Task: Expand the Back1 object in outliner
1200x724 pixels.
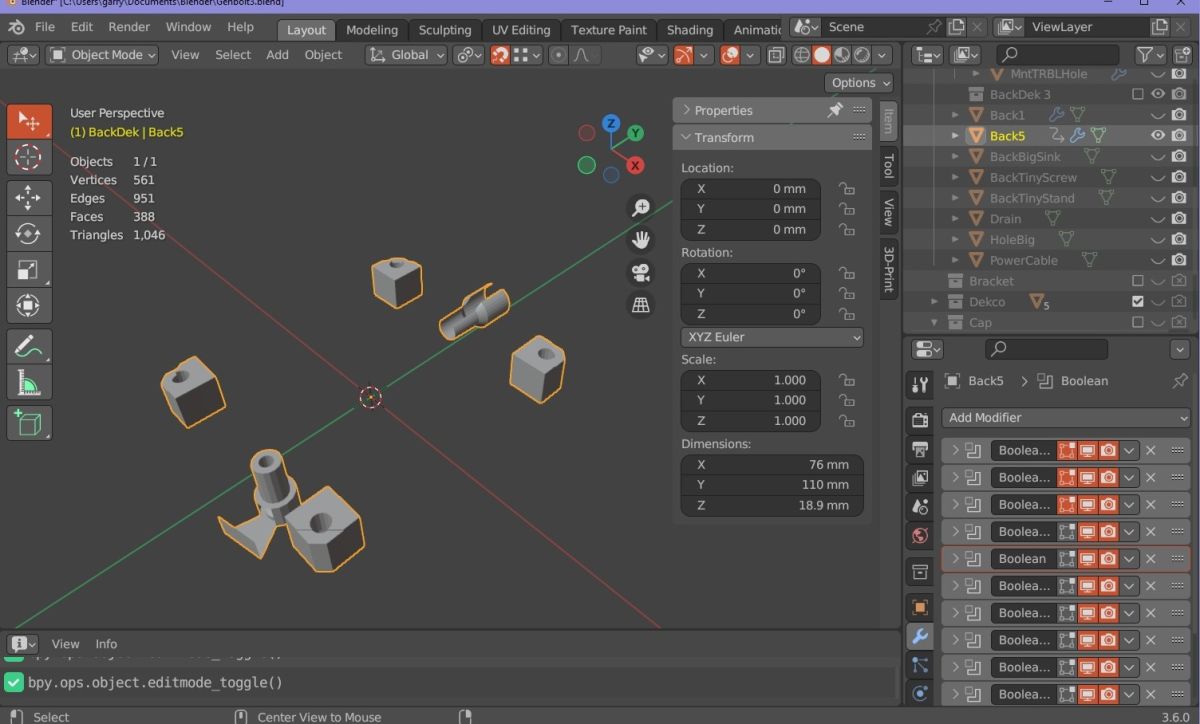Action: point(955,115)
